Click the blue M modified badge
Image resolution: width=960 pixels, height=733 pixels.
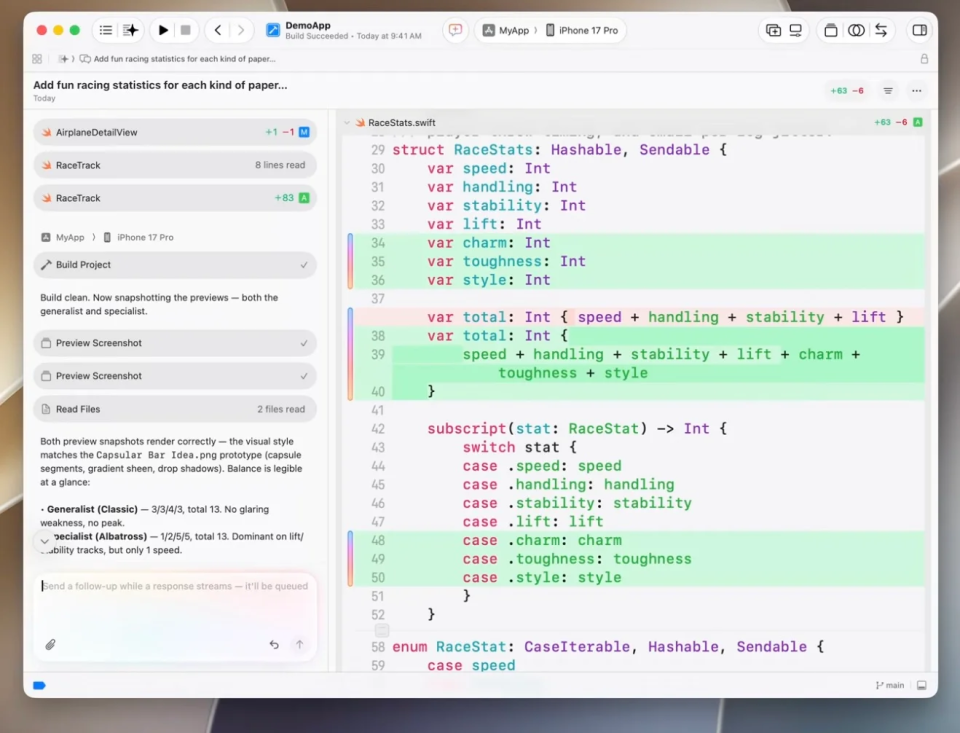coord(304,132)
